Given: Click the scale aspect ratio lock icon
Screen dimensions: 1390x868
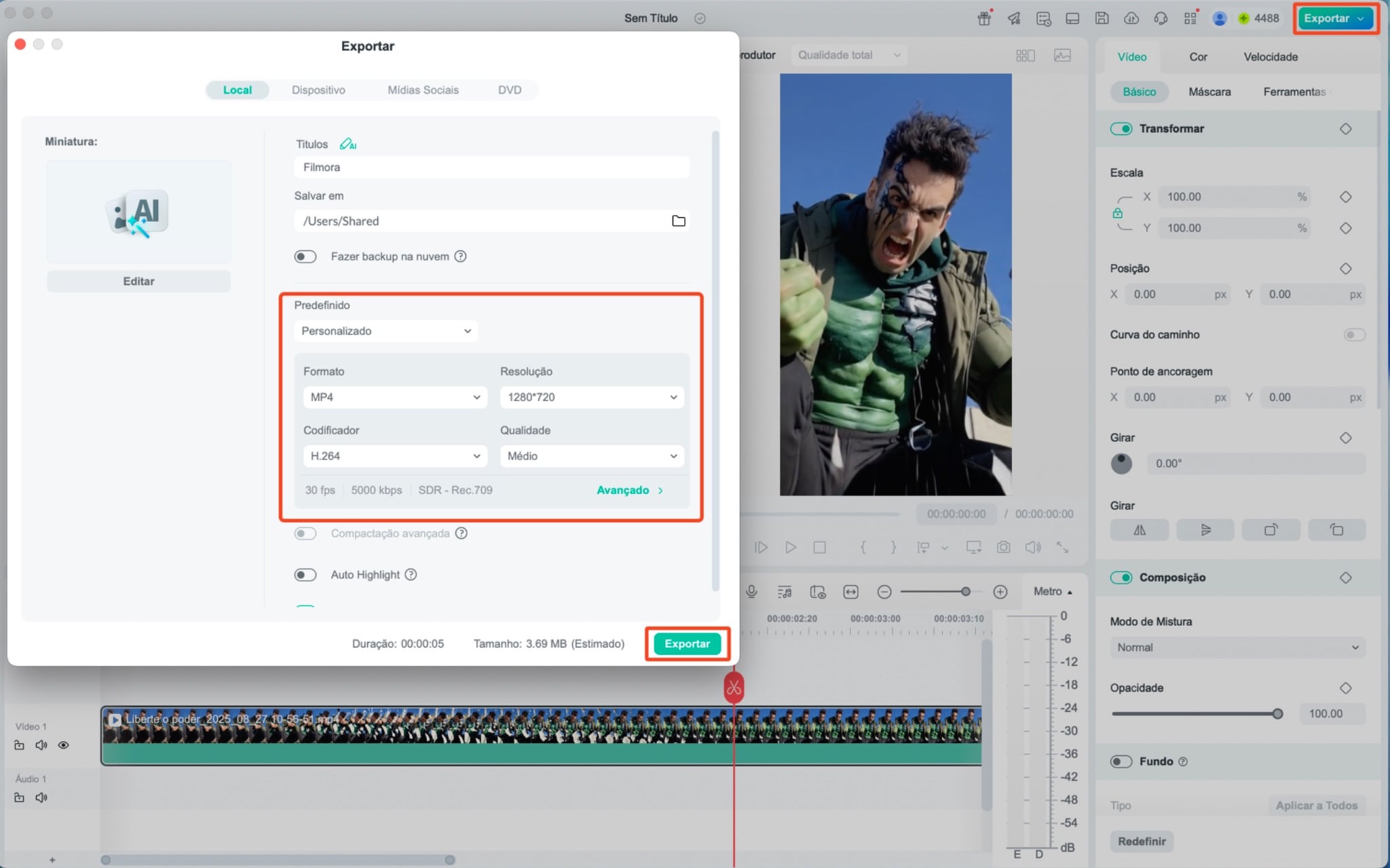Looking at the screenshot, I should [1117, 213].
